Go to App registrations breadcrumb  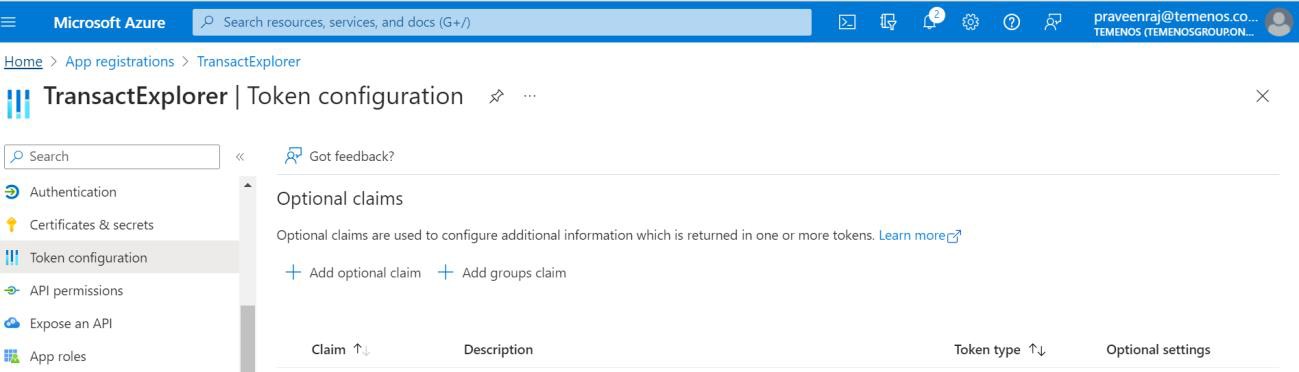click(x=120, y=62)
